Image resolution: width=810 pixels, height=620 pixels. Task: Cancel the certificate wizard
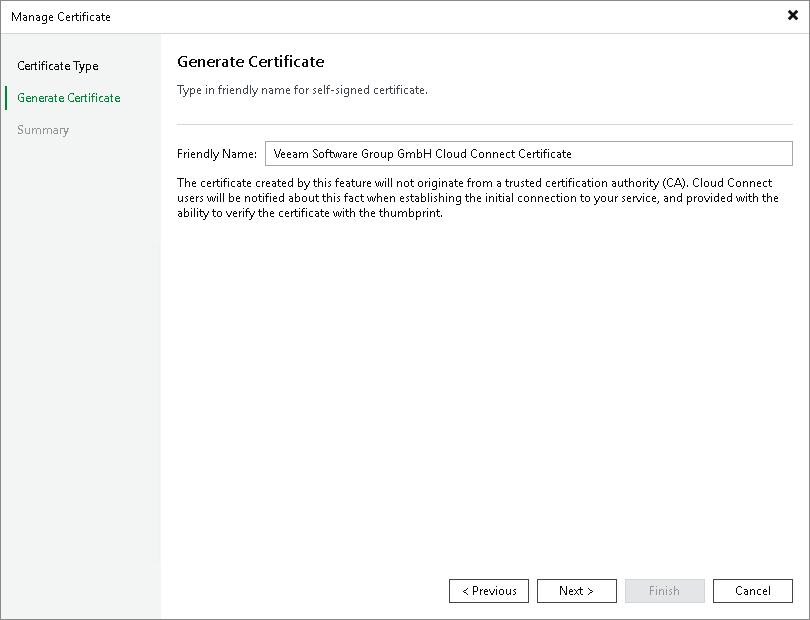[x=752, y=590]
